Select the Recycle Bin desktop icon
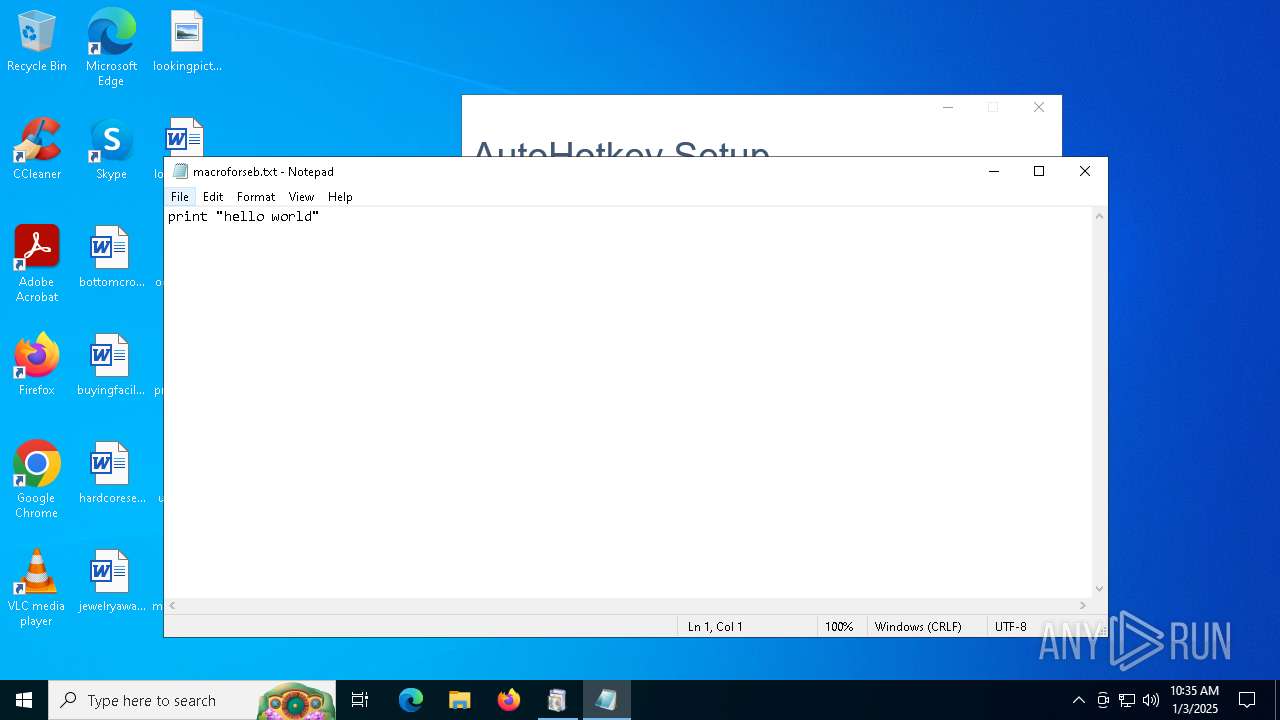 point(37,42)
